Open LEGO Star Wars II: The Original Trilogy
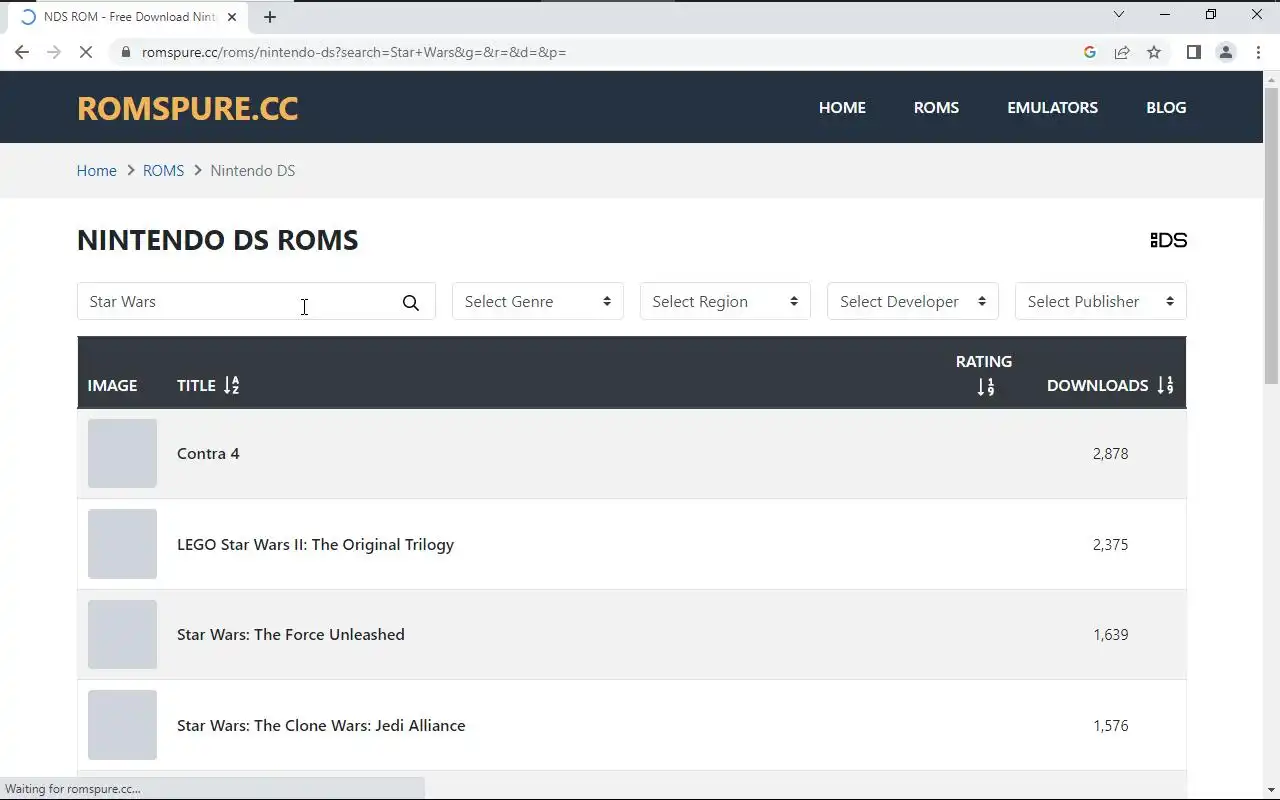Viewport: 1280px width, 800px height. click(315, 544)
